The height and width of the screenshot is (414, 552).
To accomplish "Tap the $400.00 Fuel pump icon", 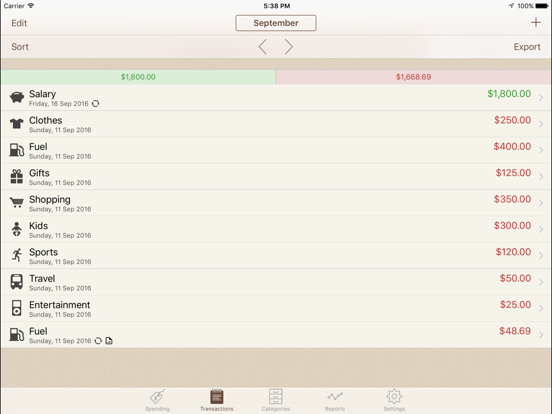I will click(17, 150).
